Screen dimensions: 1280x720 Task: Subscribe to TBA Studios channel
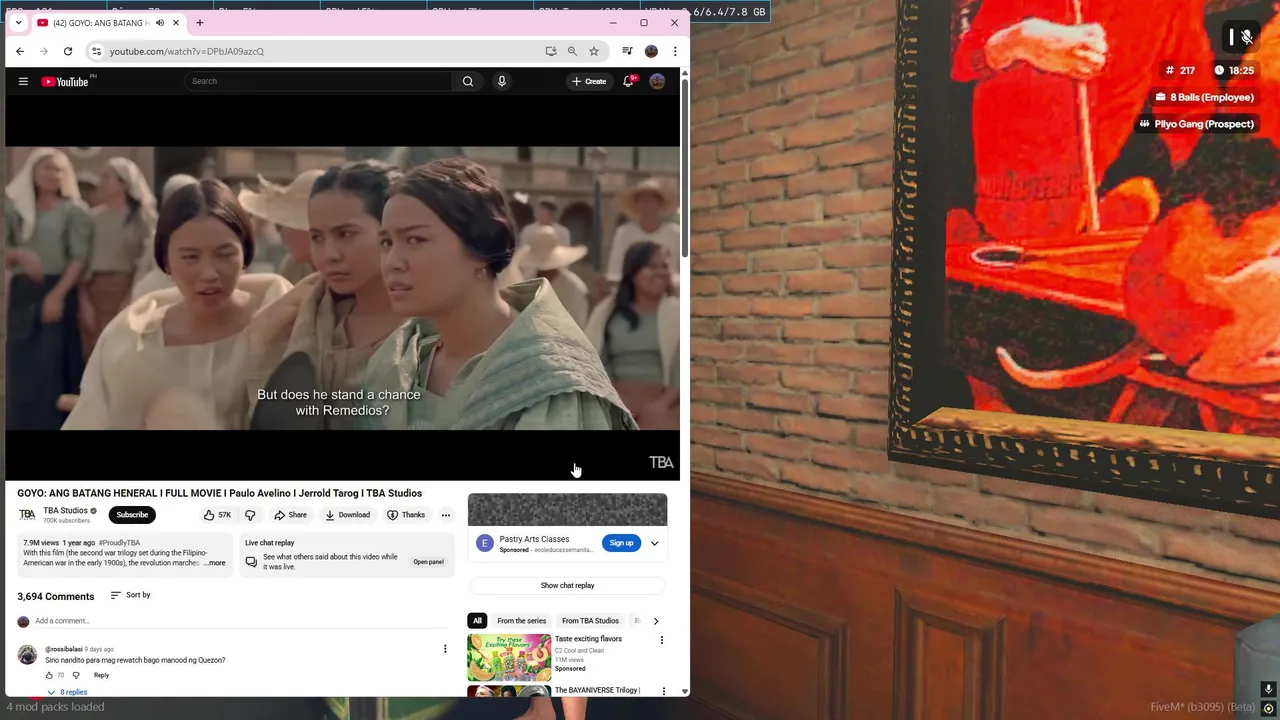(x=132, y=515)
